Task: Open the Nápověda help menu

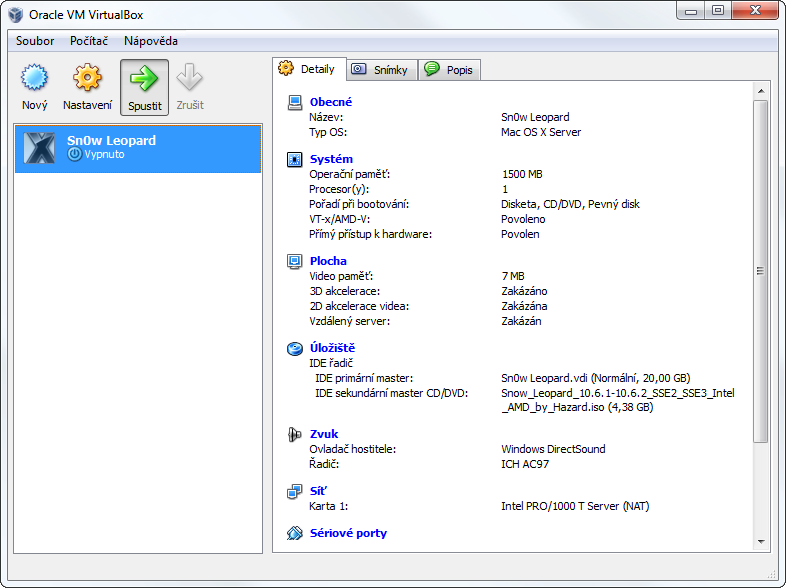Action: coord(151,41)
